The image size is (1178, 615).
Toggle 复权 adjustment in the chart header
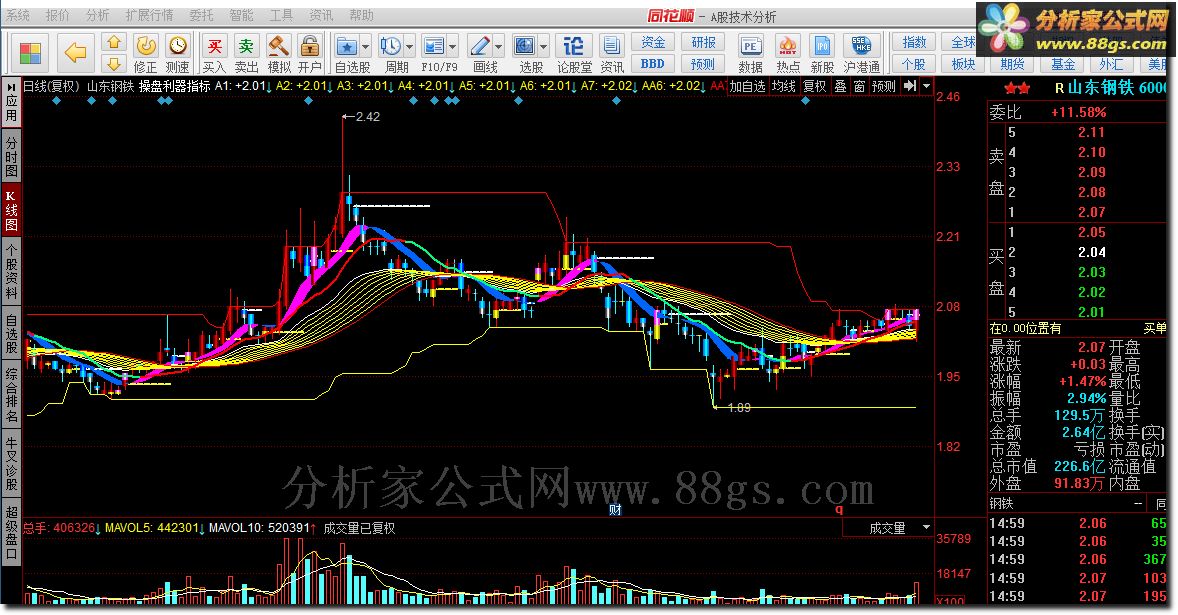tap(814, 86)
